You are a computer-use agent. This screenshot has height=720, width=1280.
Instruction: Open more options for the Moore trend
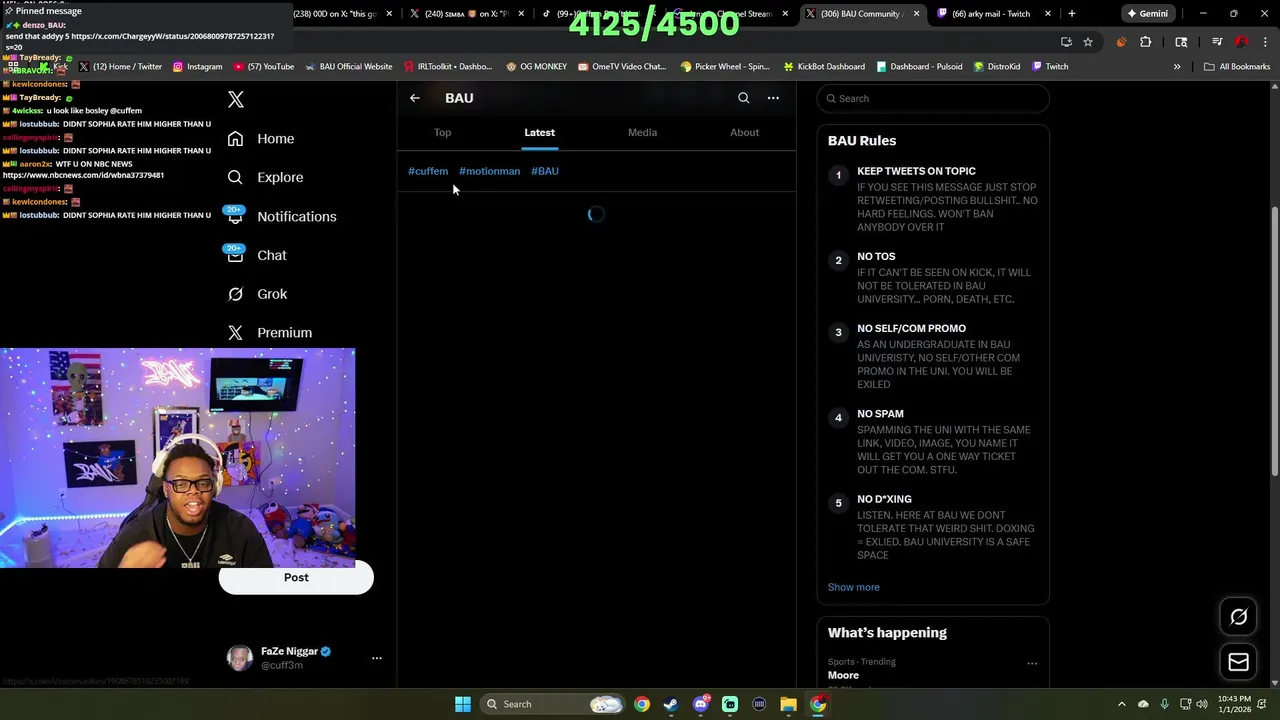1032,663
